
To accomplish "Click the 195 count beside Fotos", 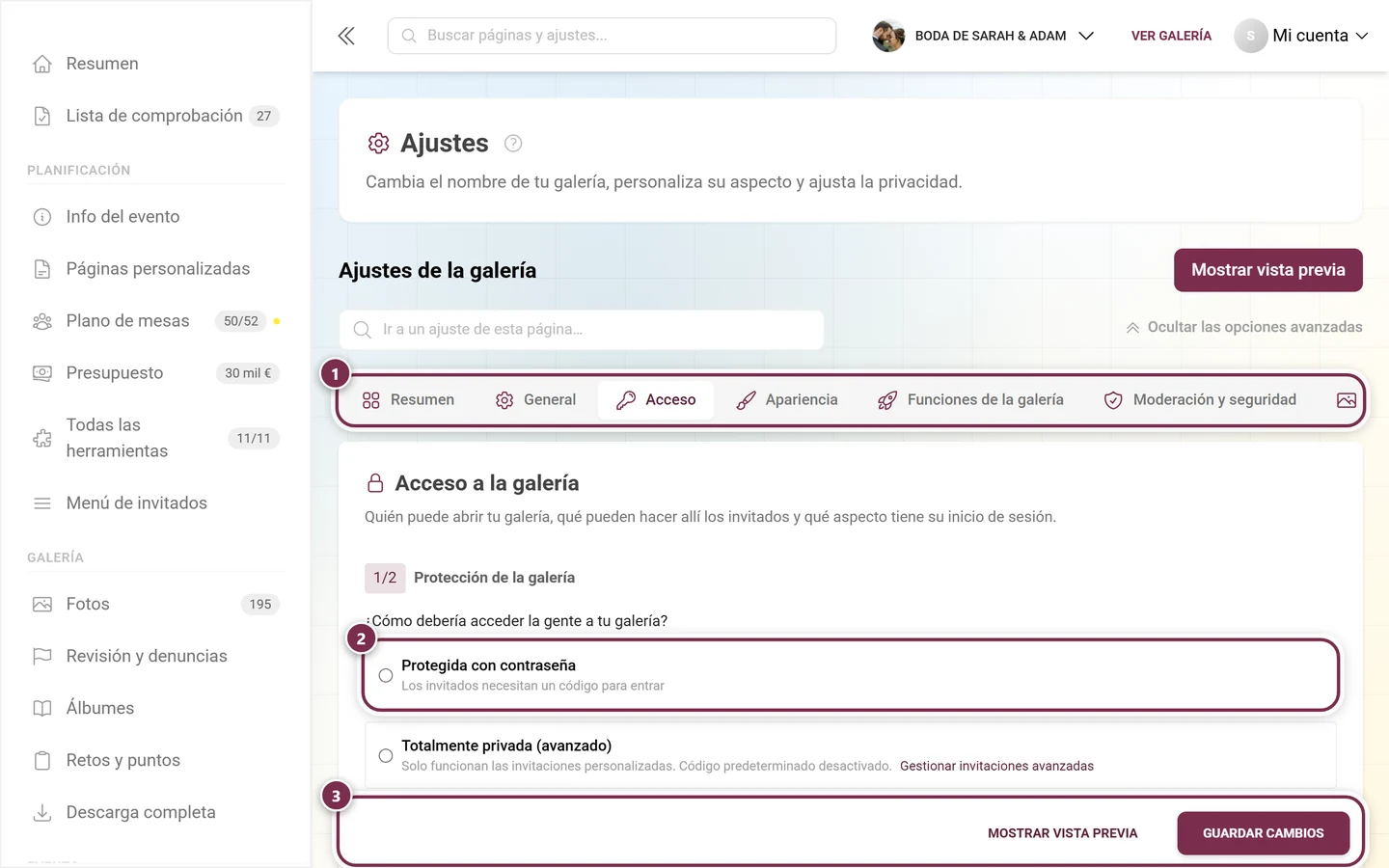I will [260, 605].
